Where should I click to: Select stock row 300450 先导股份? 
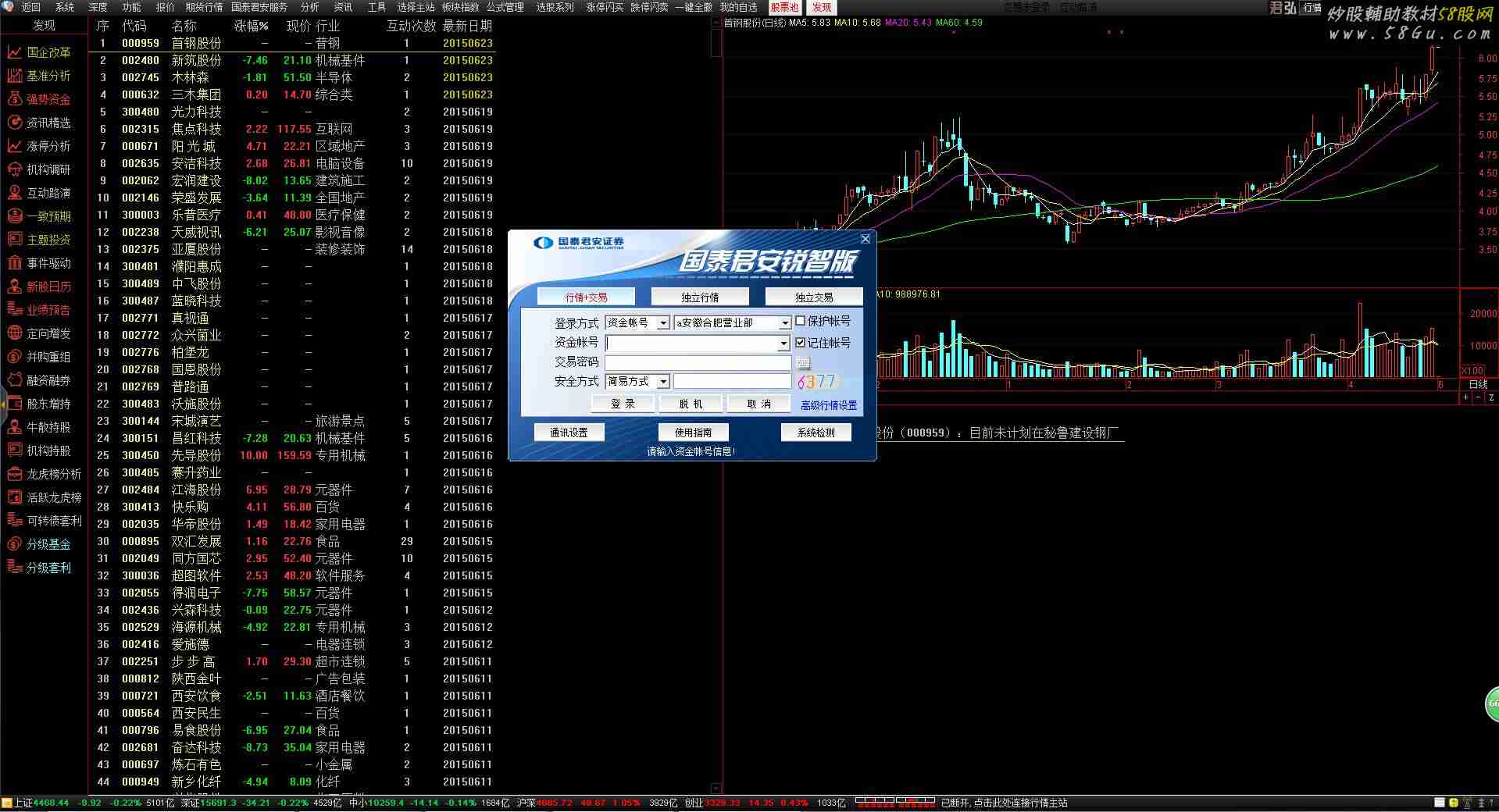[x=293, y=455]
